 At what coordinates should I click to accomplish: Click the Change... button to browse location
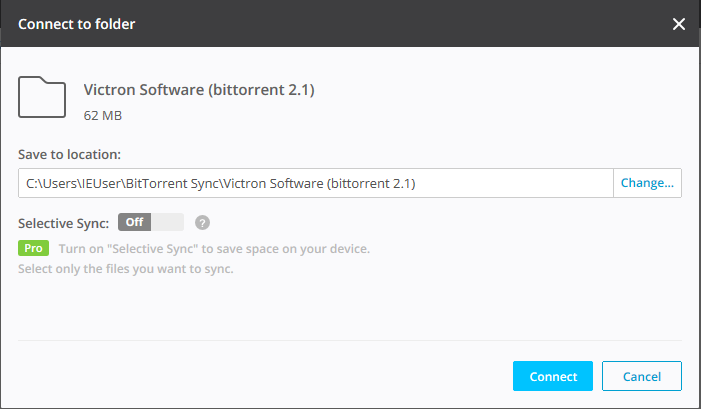coord(647,183)
